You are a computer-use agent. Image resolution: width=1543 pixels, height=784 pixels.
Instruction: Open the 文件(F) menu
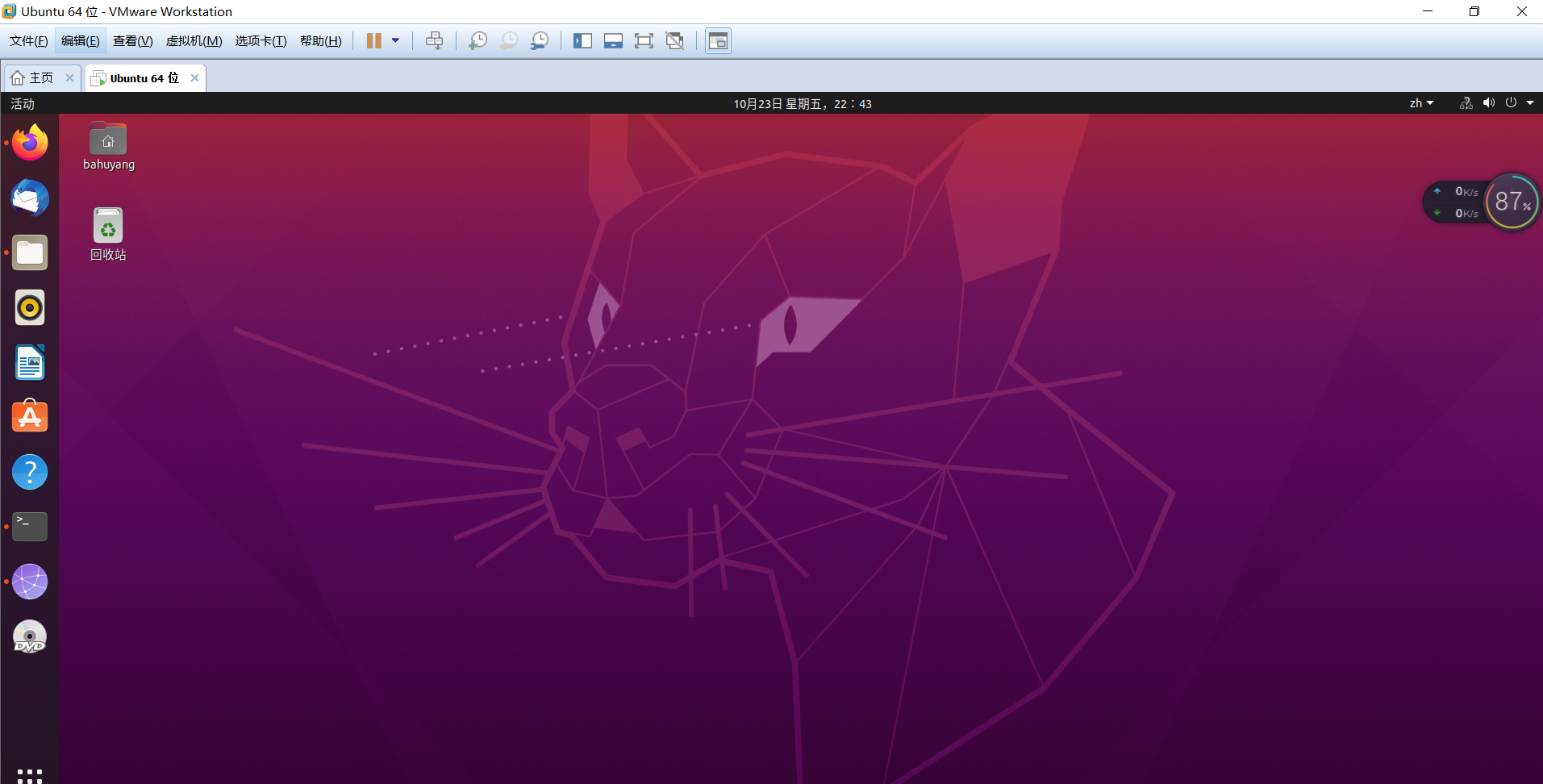click(x=29, y=41)
